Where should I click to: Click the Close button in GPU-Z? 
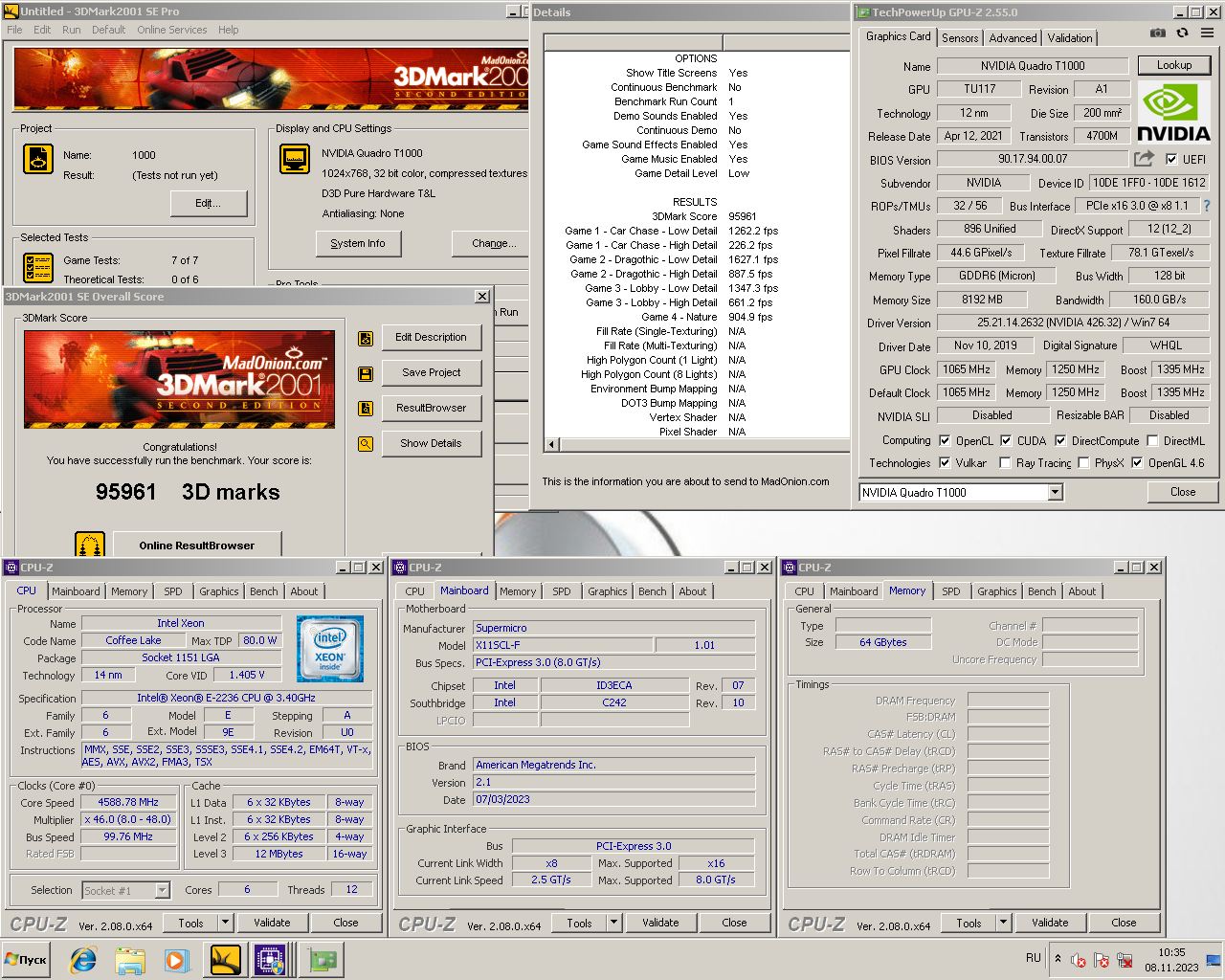[1183, 492]
